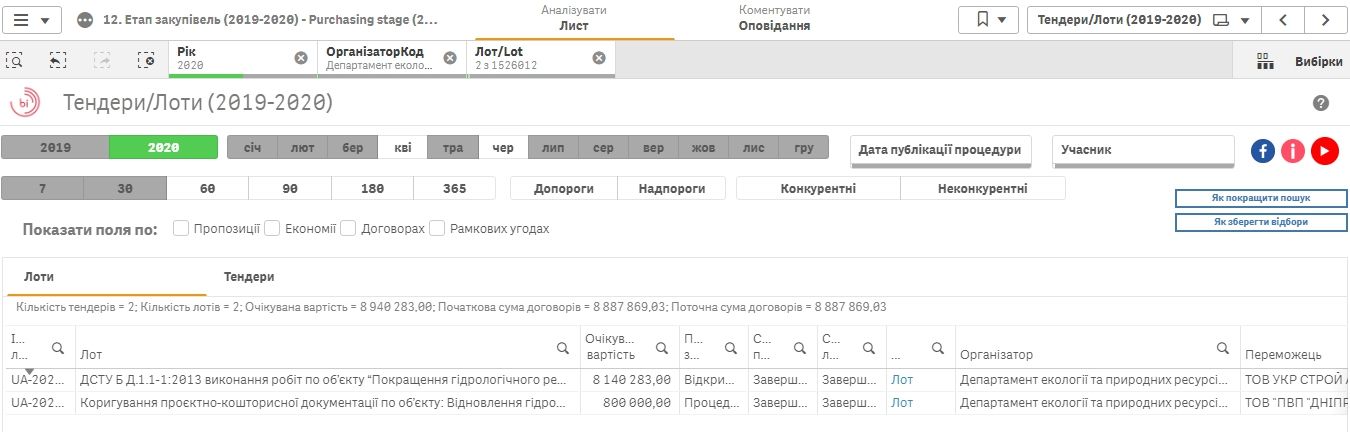The height and width of the screenshot is (432, 1350).
Task: Tick the Договорах checkbox
Action: tap(348, 228)
